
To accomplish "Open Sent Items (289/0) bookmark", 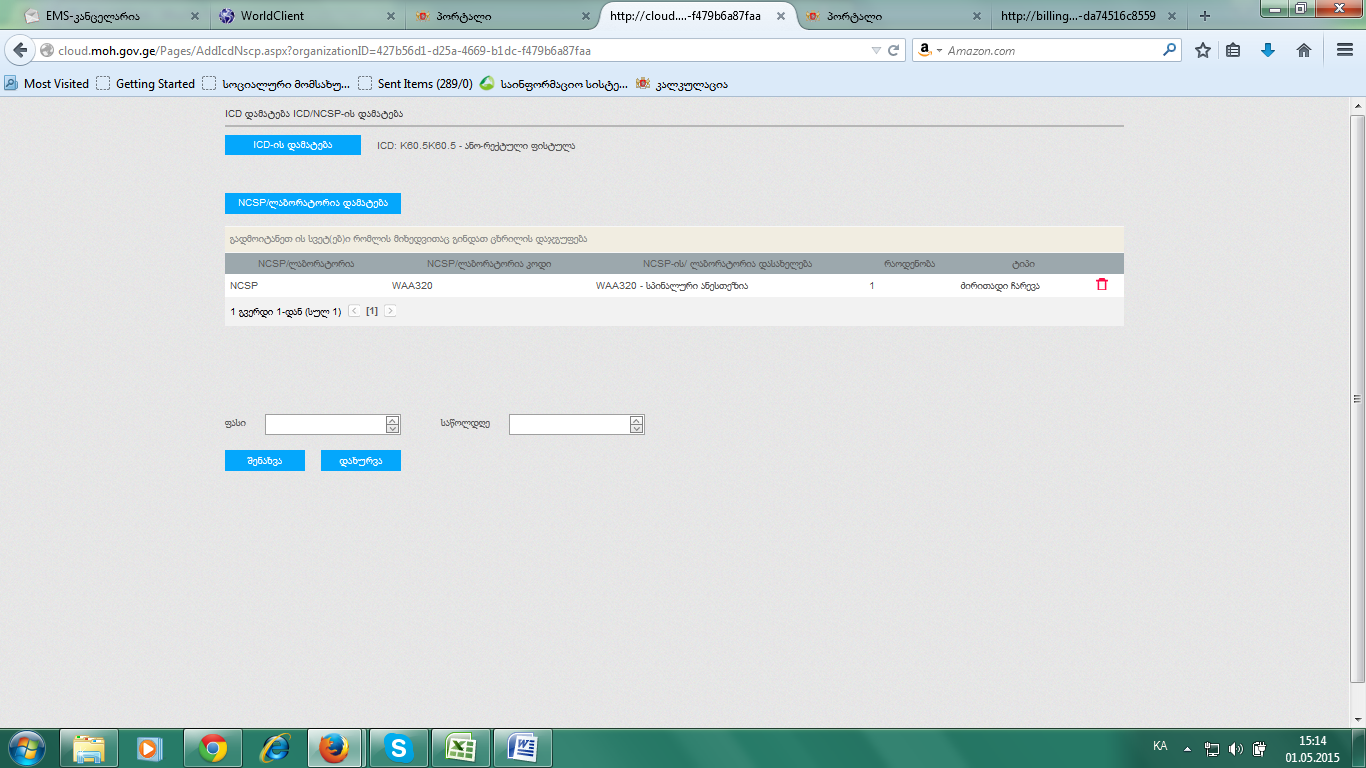I will click(x=424, y=84).
